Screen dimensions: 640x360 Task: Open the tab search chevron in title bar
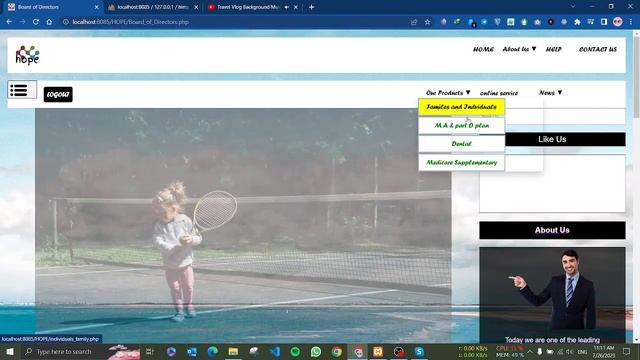tap(573, 7)
